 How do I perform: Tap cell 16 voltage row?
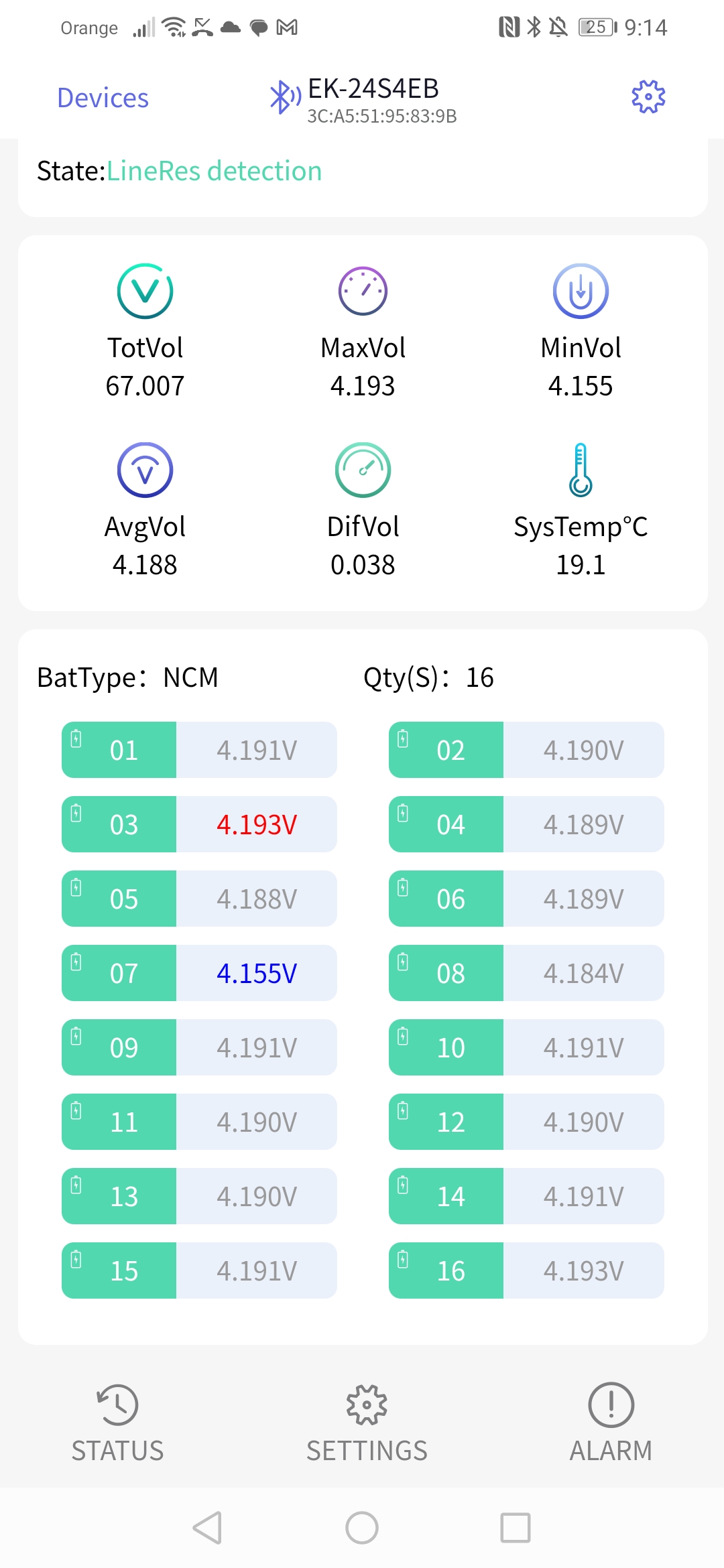[x=526, y=1270]
